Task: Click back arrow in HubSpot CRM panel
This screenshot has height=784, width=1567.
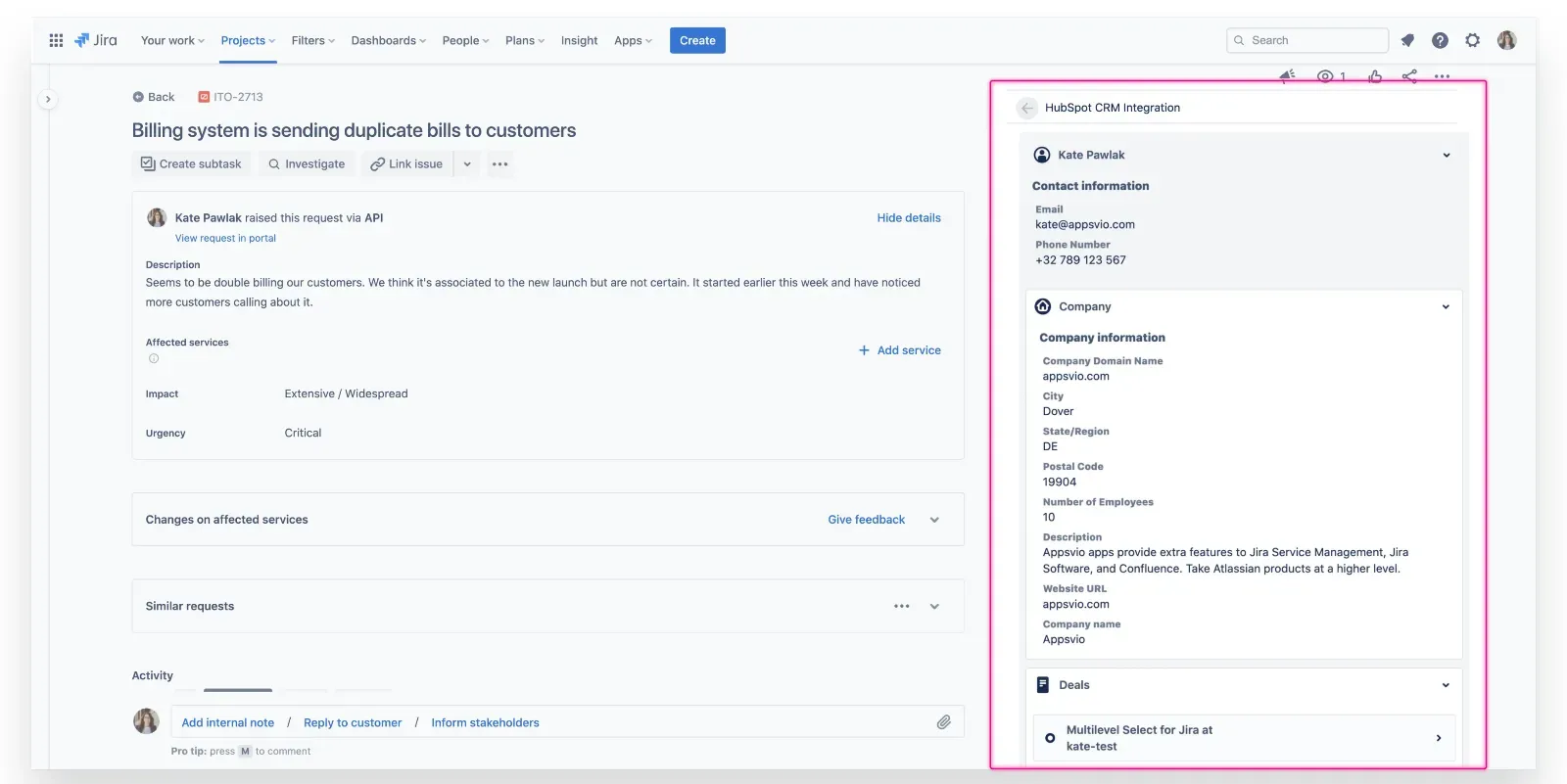Action: pyautogui.click(x=1026, y=108)
